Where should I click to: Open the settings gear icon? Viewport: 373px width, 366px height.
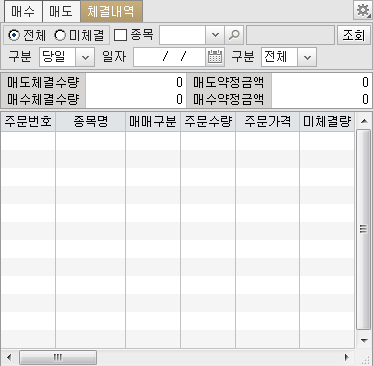coord(363,11)
